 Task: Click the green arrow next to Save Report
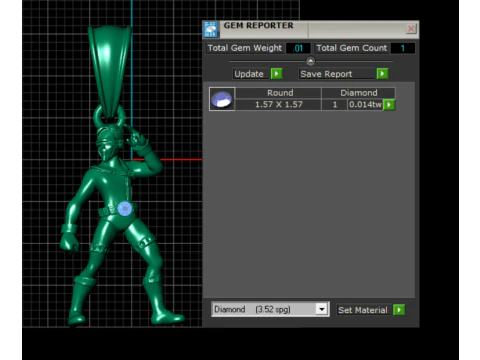click(382, 74)
